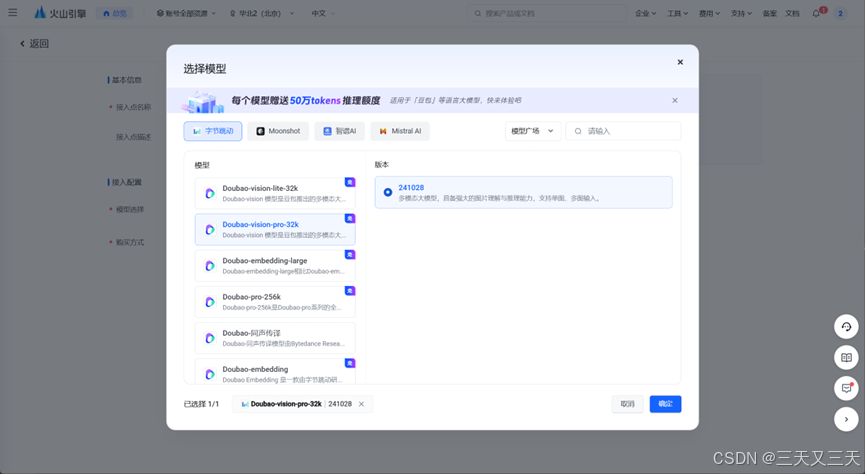865x474 pixels.
Task: Click the back arrow next to 返回
Action: 22,44
